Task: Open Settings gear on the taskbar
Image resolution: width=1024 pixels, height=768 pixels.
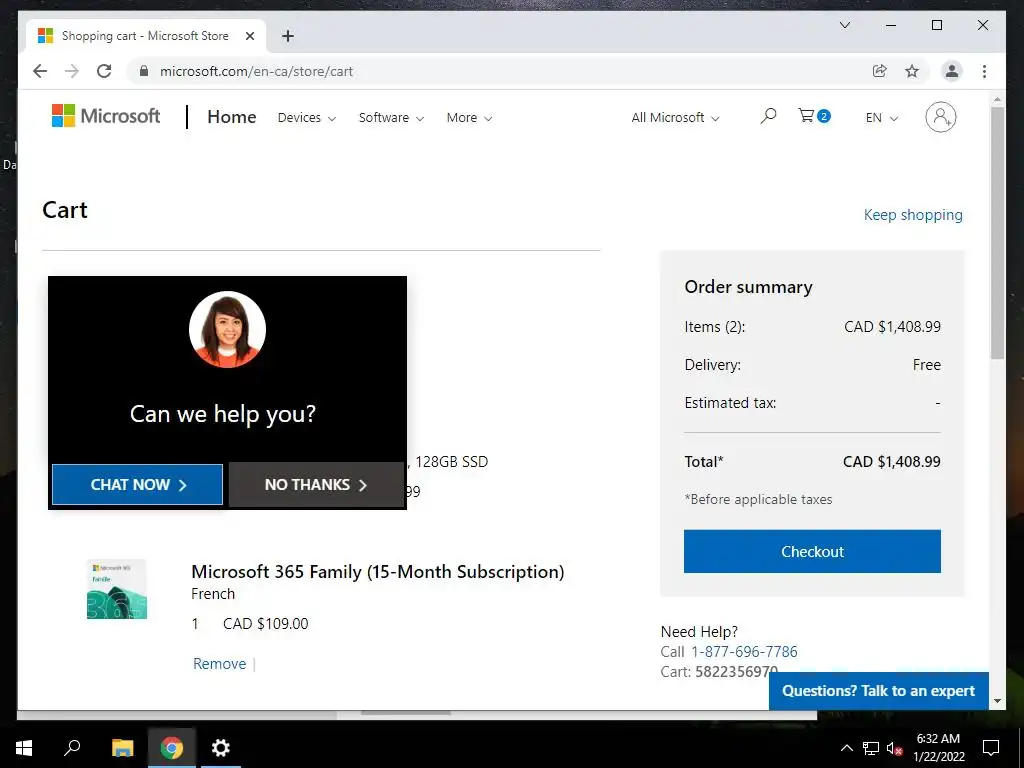Action: coord(221,748)
